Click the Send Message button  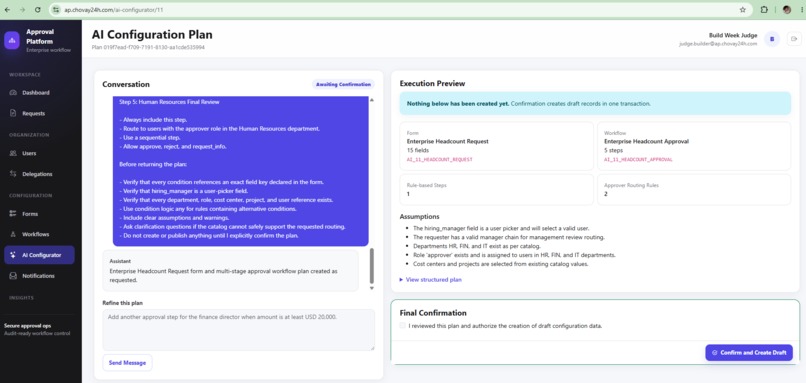click(x=127, y=362)
